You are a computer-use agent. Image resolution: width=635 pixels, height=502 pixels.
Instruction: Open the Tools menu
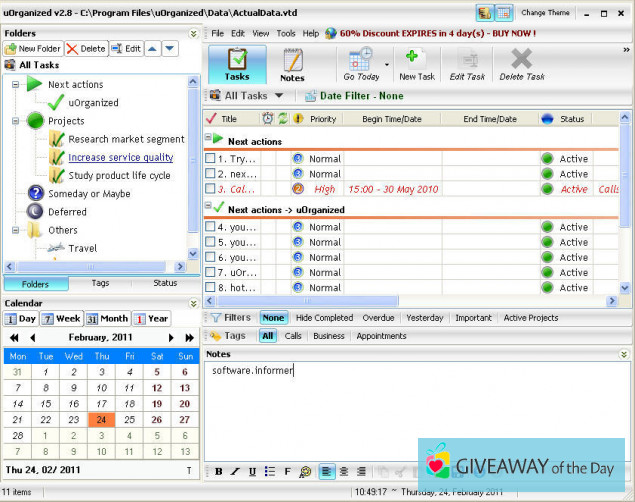point(286,33)
